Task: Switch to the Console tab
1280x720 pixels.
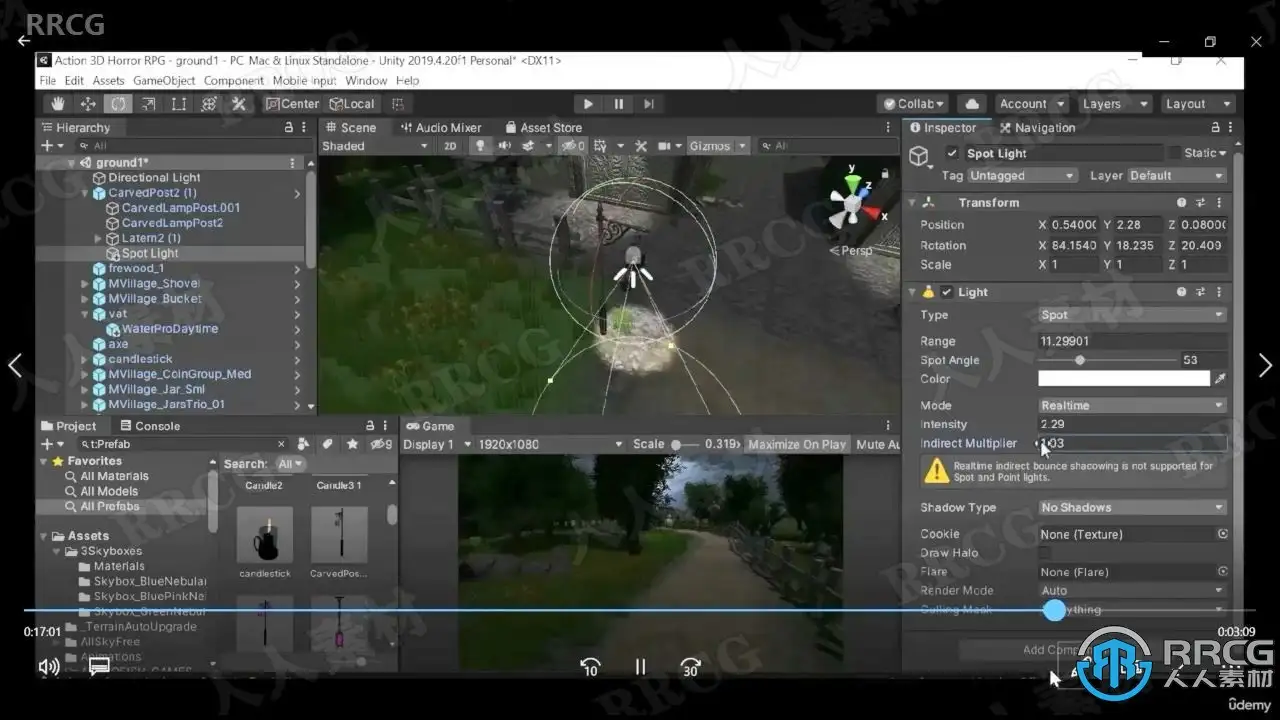Action: pos(149,426)
